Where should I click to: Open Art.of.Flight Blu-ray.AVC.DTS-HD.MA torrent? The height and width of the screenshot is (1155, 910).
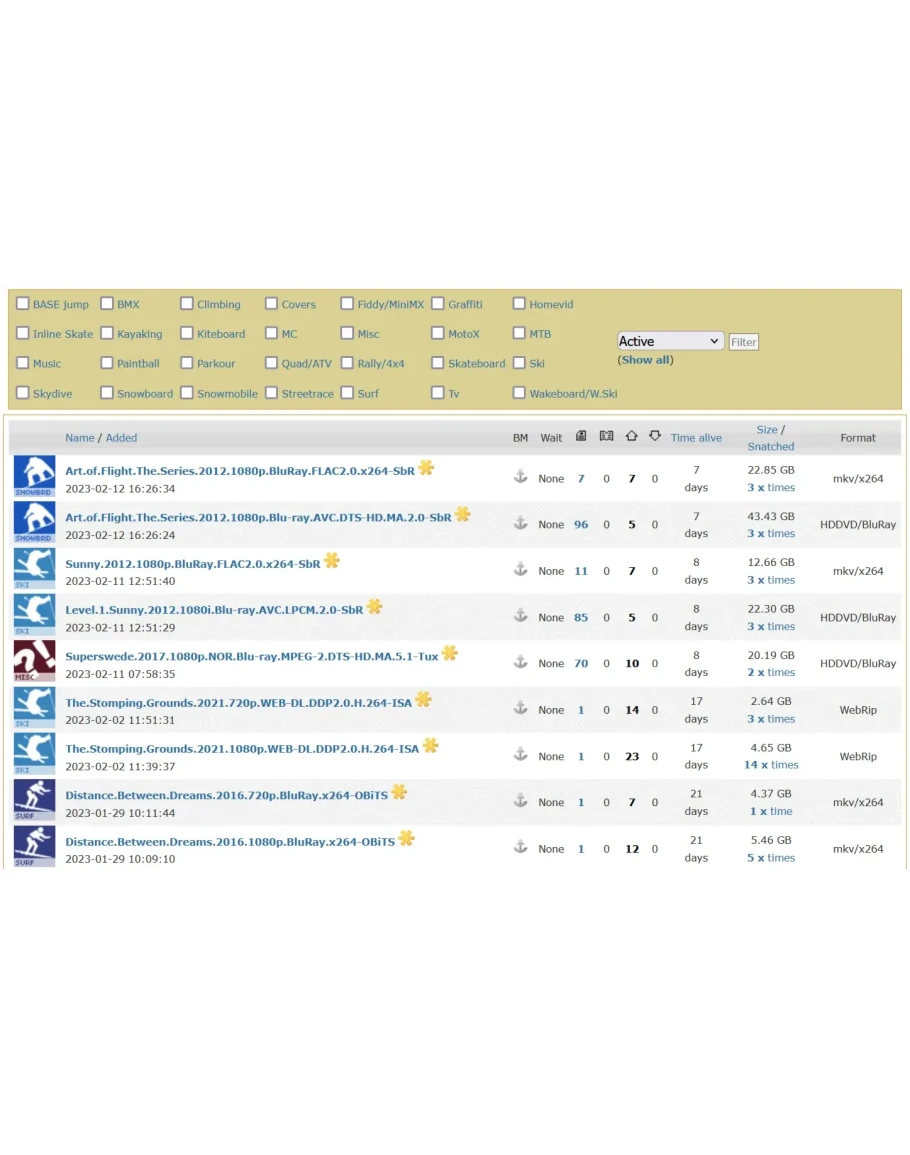pos(258,517)
